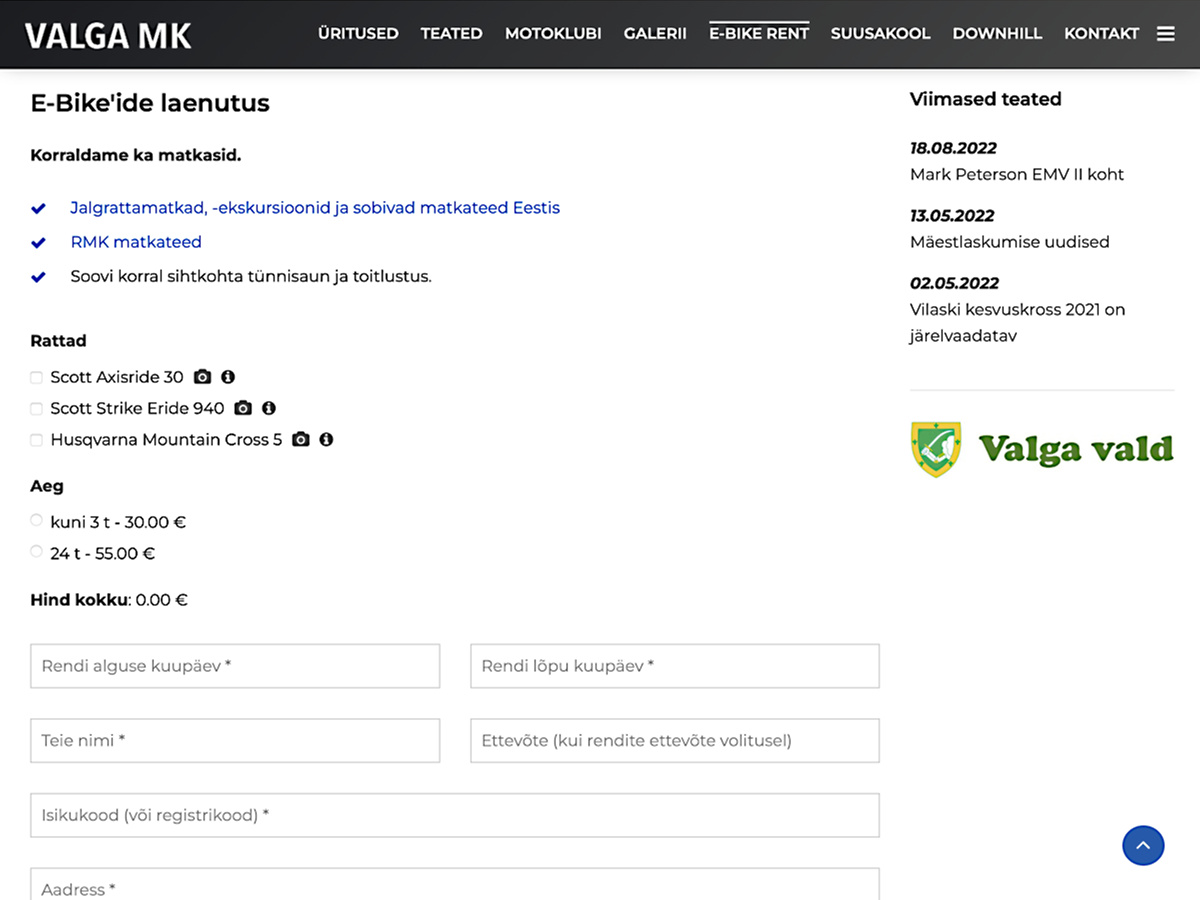
Task: Open the GALERII menu item
Action: 655,34
